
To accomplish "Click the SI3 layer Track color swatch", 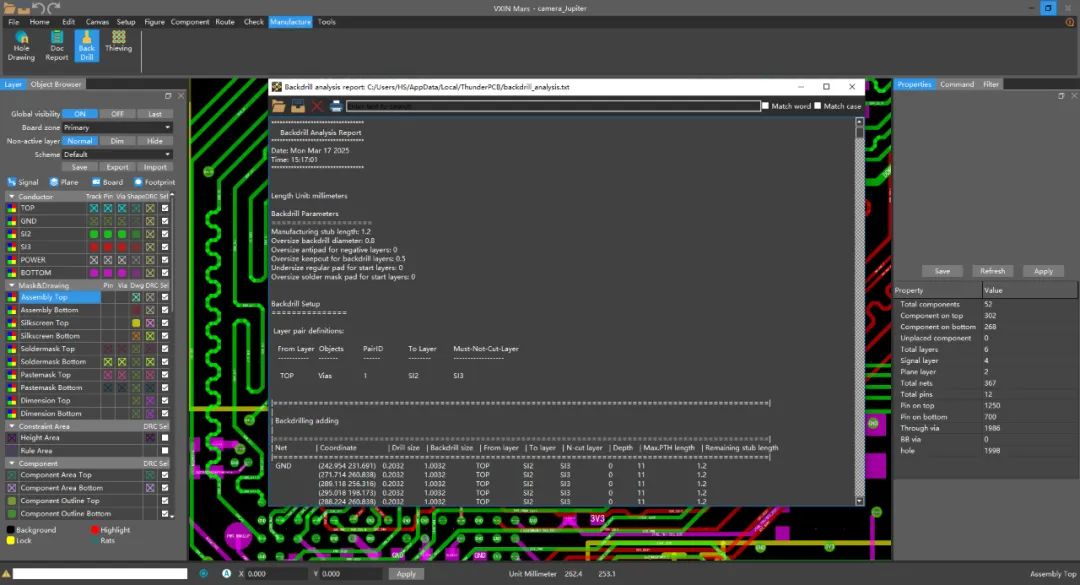I will (x=93, y=247).
